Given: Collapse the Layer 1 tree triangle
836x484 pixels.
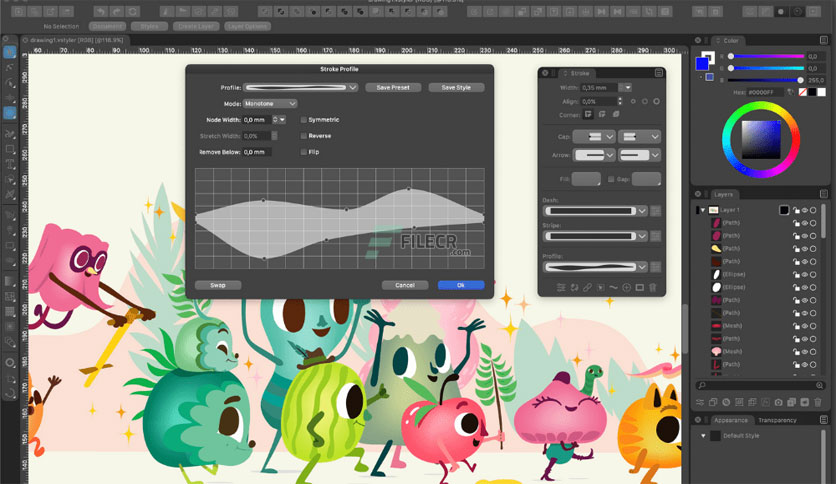Looking at the screenshot, I should coord(703,210).
